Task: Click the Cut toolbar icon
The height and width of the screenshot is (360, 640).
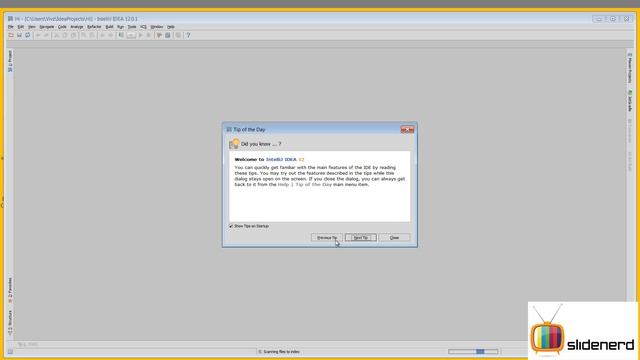Action: point(57,36)
